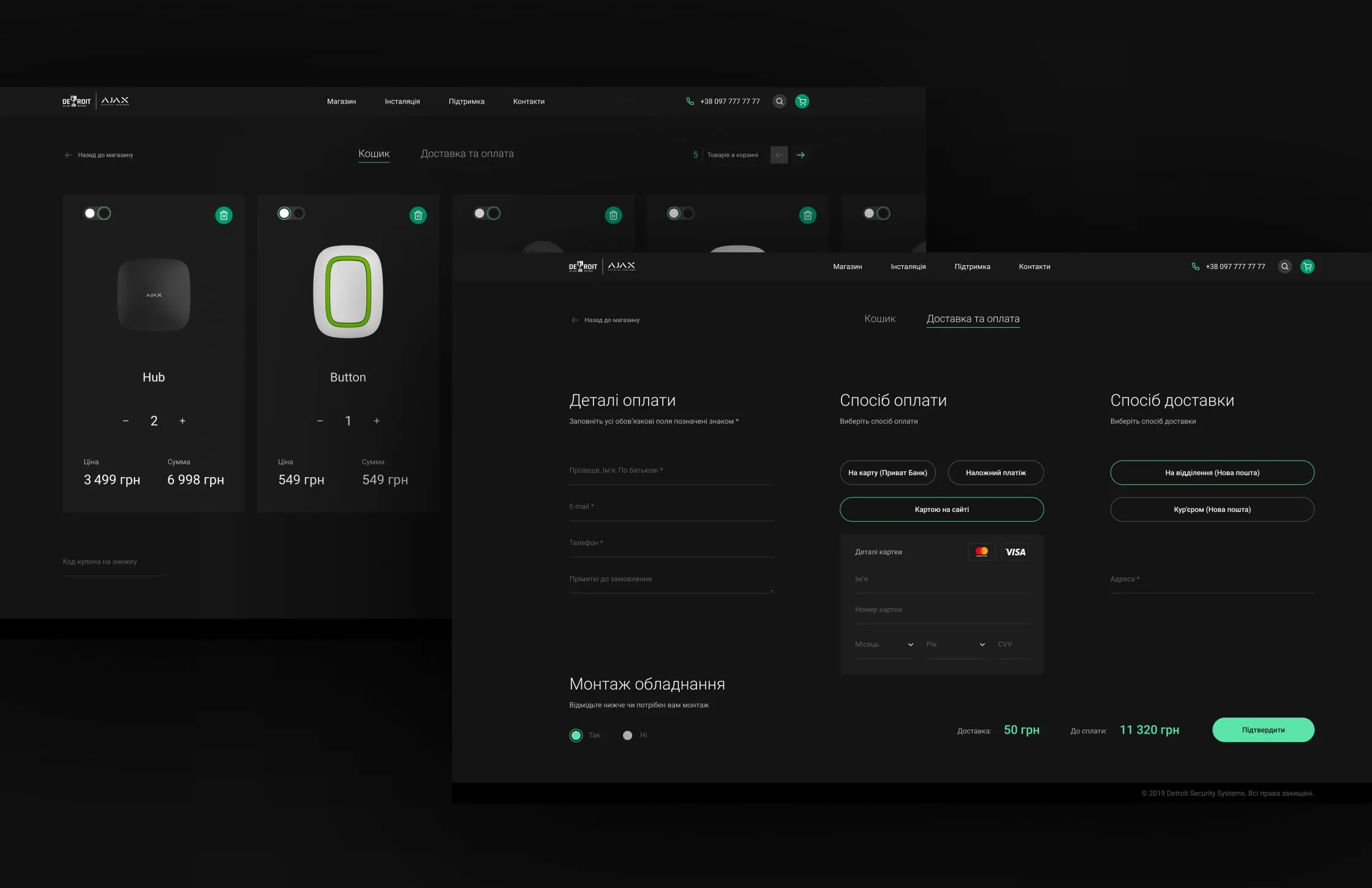Click the Підтвердити confirm button

(1263, 730)
